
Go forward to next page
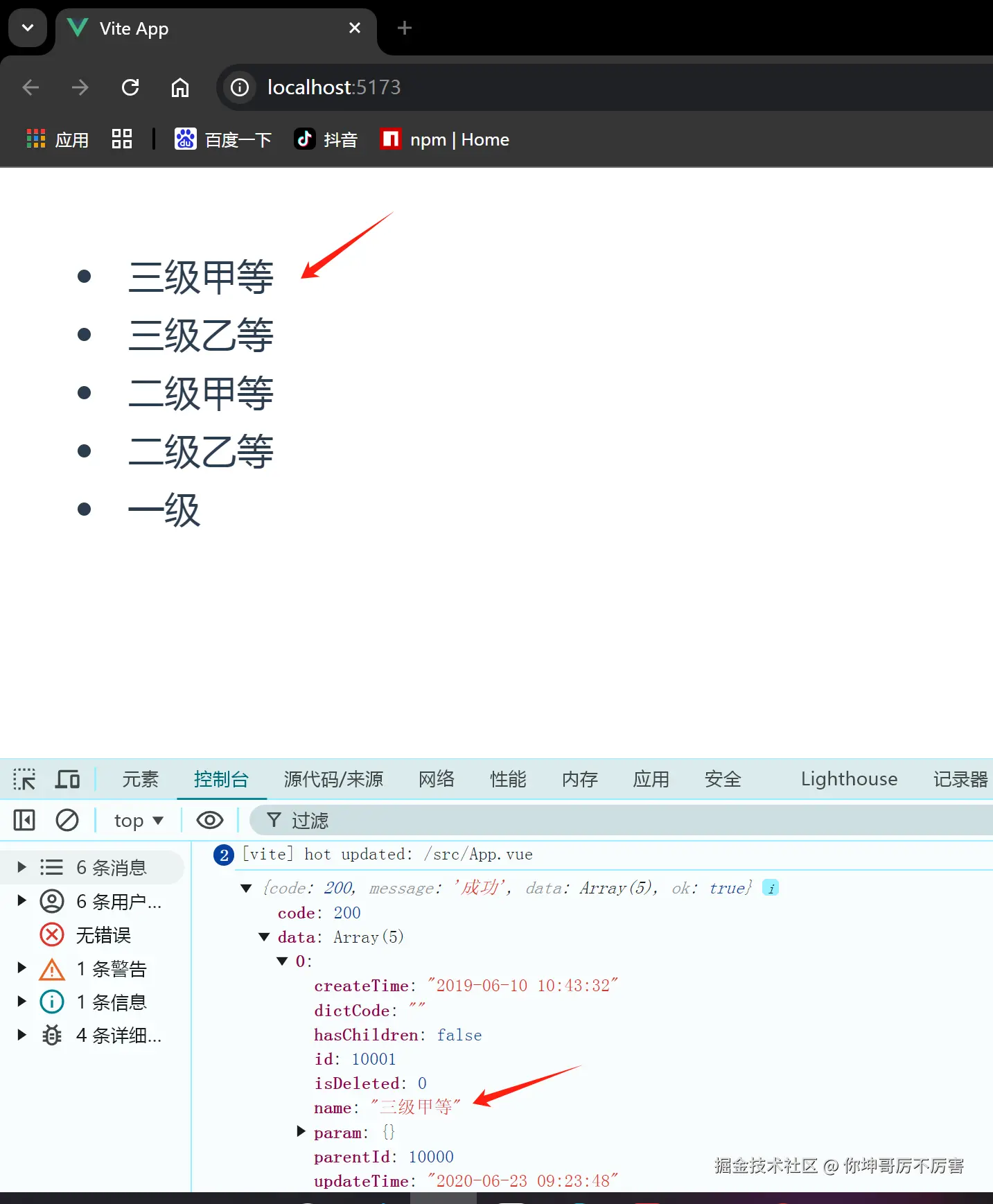tap(80, 87)
